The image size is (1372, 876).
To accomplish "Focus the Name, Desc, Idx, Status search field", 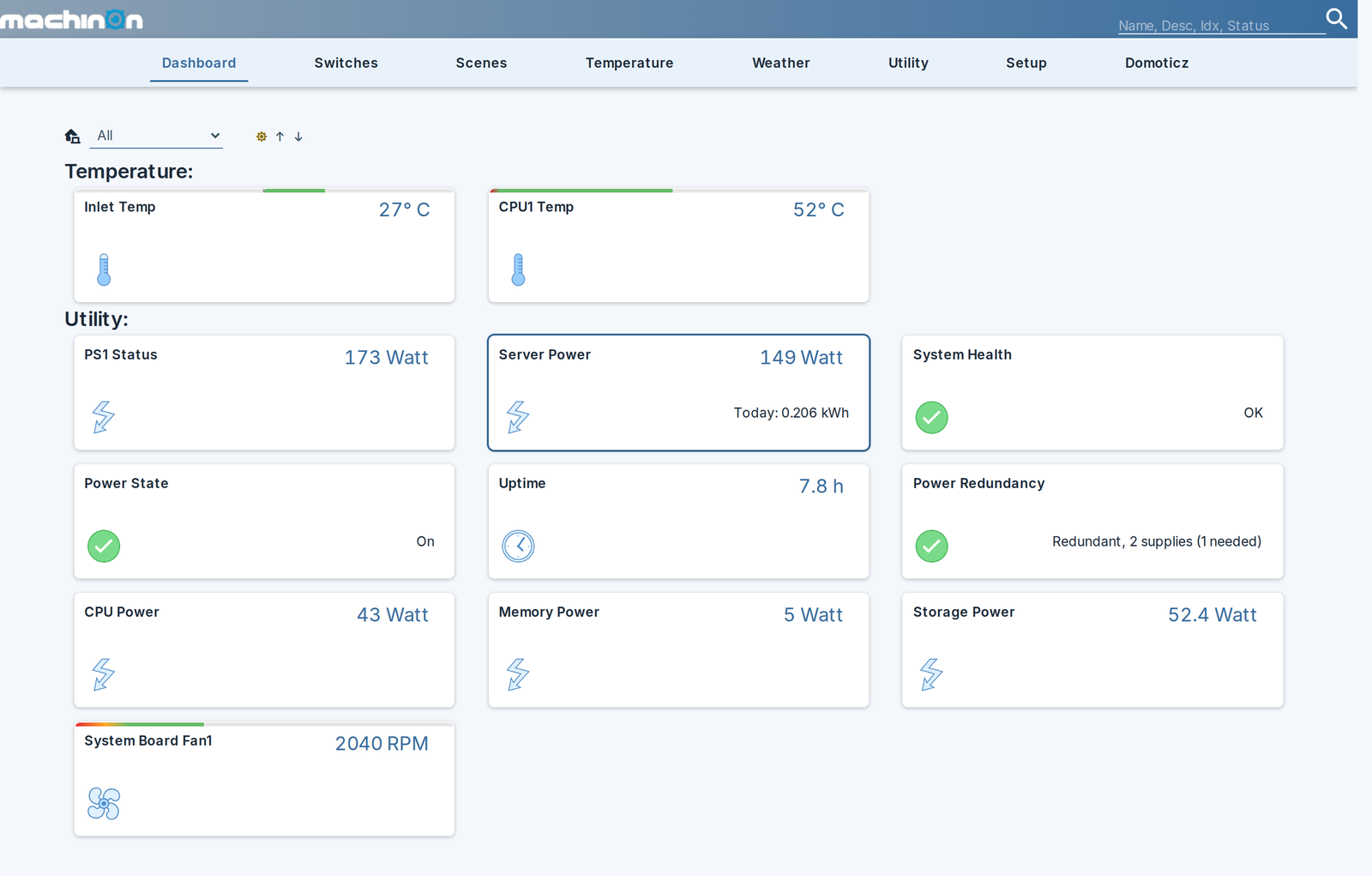I will pyautogui.click(x=1221, y=25).
